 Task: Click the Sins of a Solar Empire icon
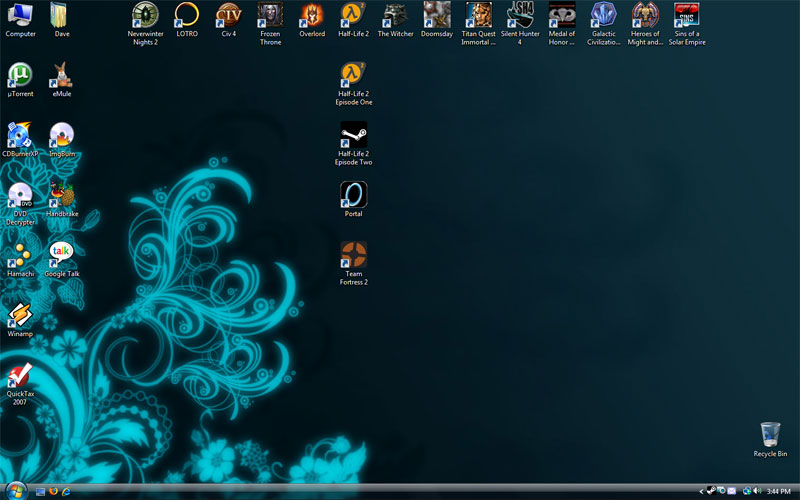pyautogui.click(x=687, y=15)
